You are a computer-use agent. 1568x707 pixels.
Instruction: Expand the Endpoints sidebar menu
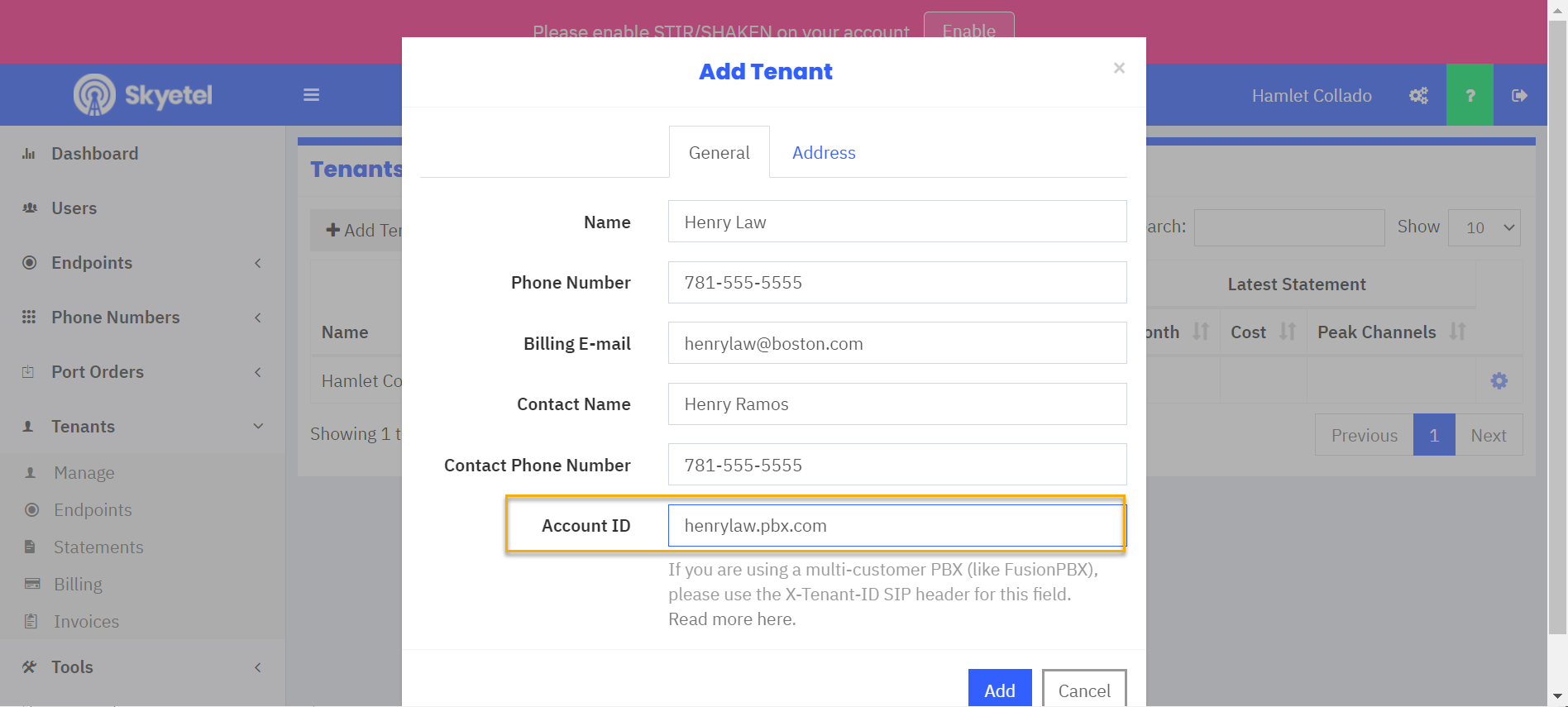click(142, 263)
